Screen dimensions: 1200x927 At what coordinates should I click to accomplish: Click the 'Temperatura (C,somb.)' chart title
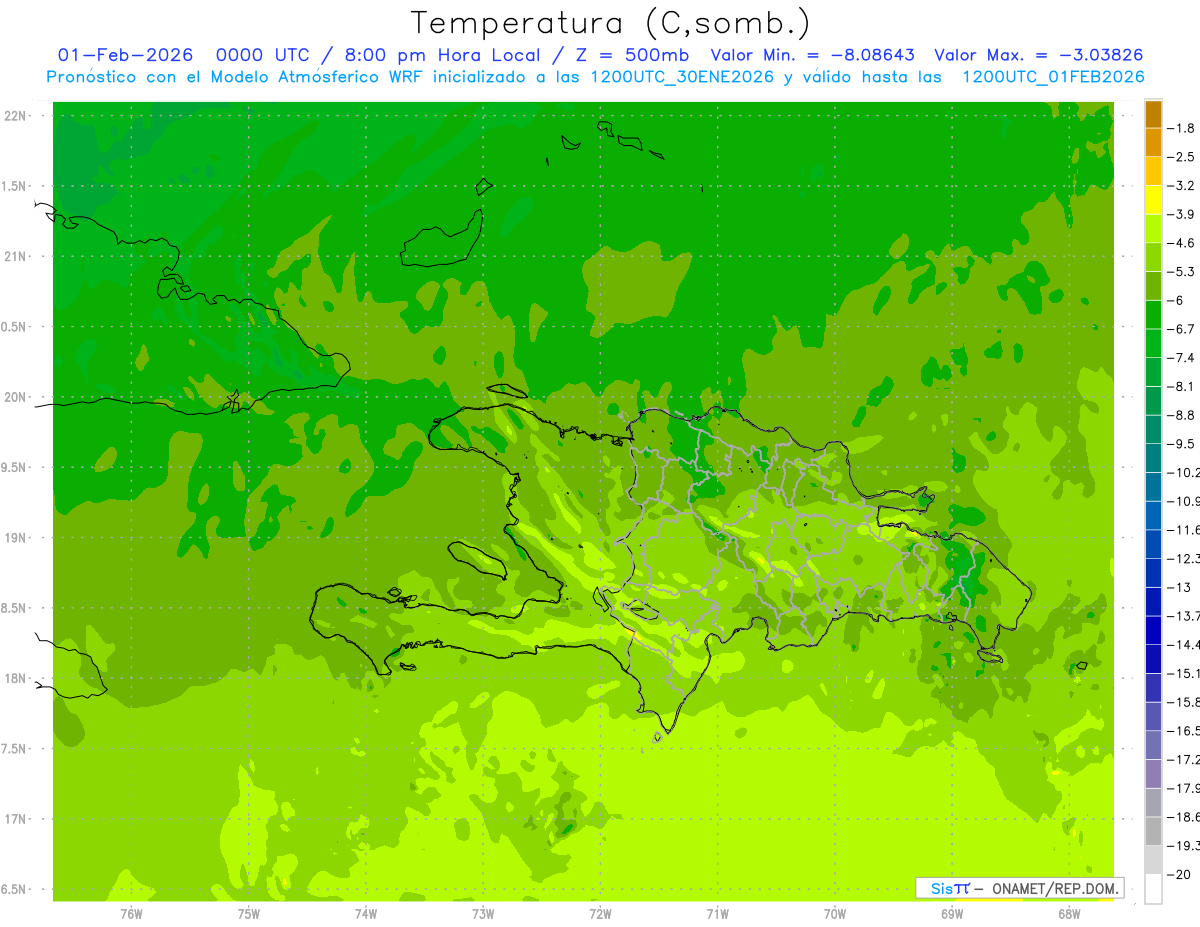pos(610,24)
